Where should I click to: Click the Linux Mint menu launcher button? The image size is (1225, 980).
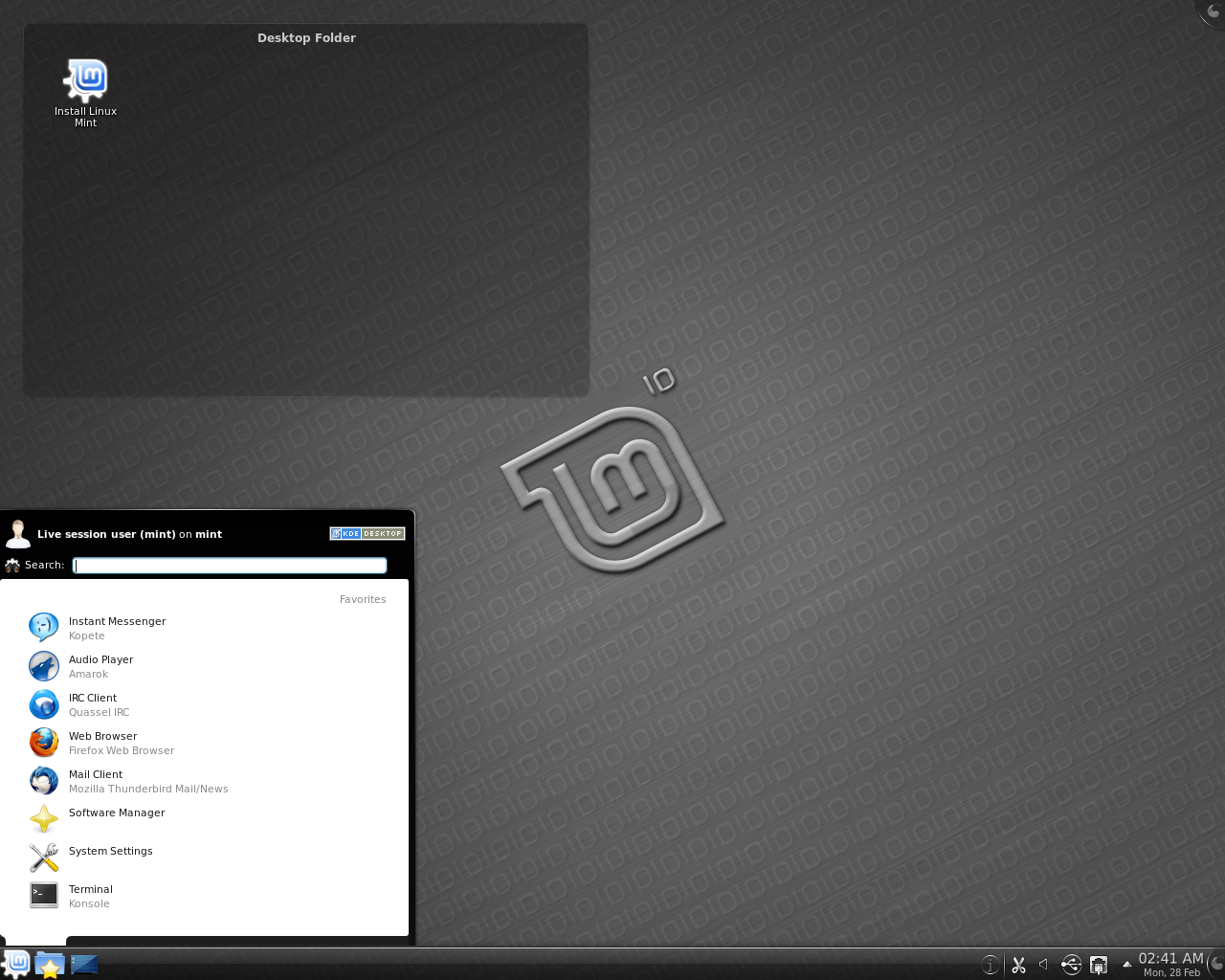(16, 964)
